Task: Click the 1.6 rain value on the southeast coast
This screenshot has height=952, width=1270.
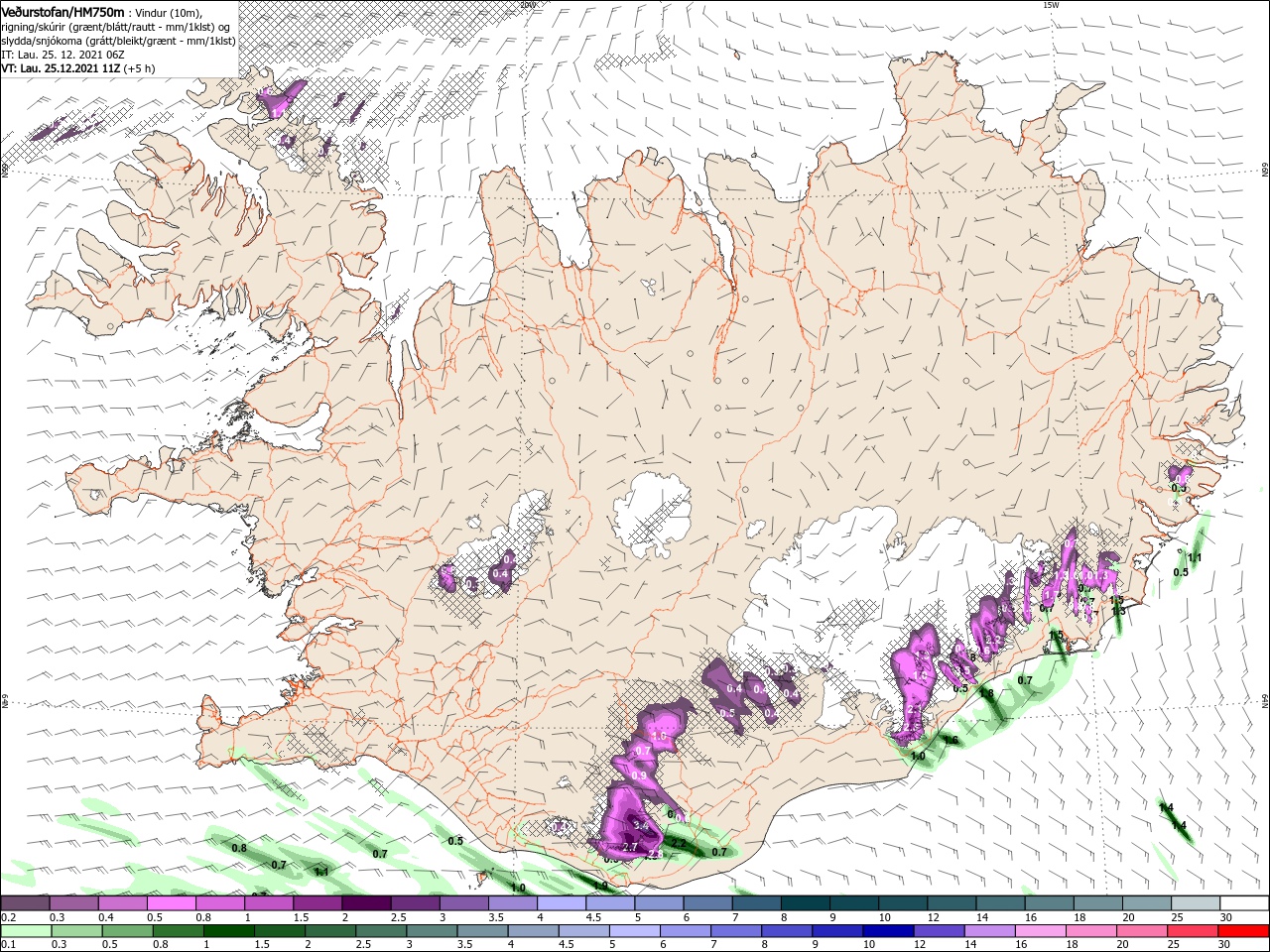Action: click(951, 740)
